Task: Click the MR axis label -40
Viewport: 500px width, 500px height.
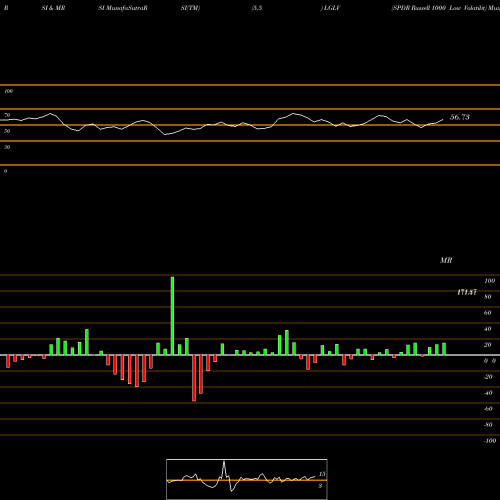Action: [x=488, y=393]
